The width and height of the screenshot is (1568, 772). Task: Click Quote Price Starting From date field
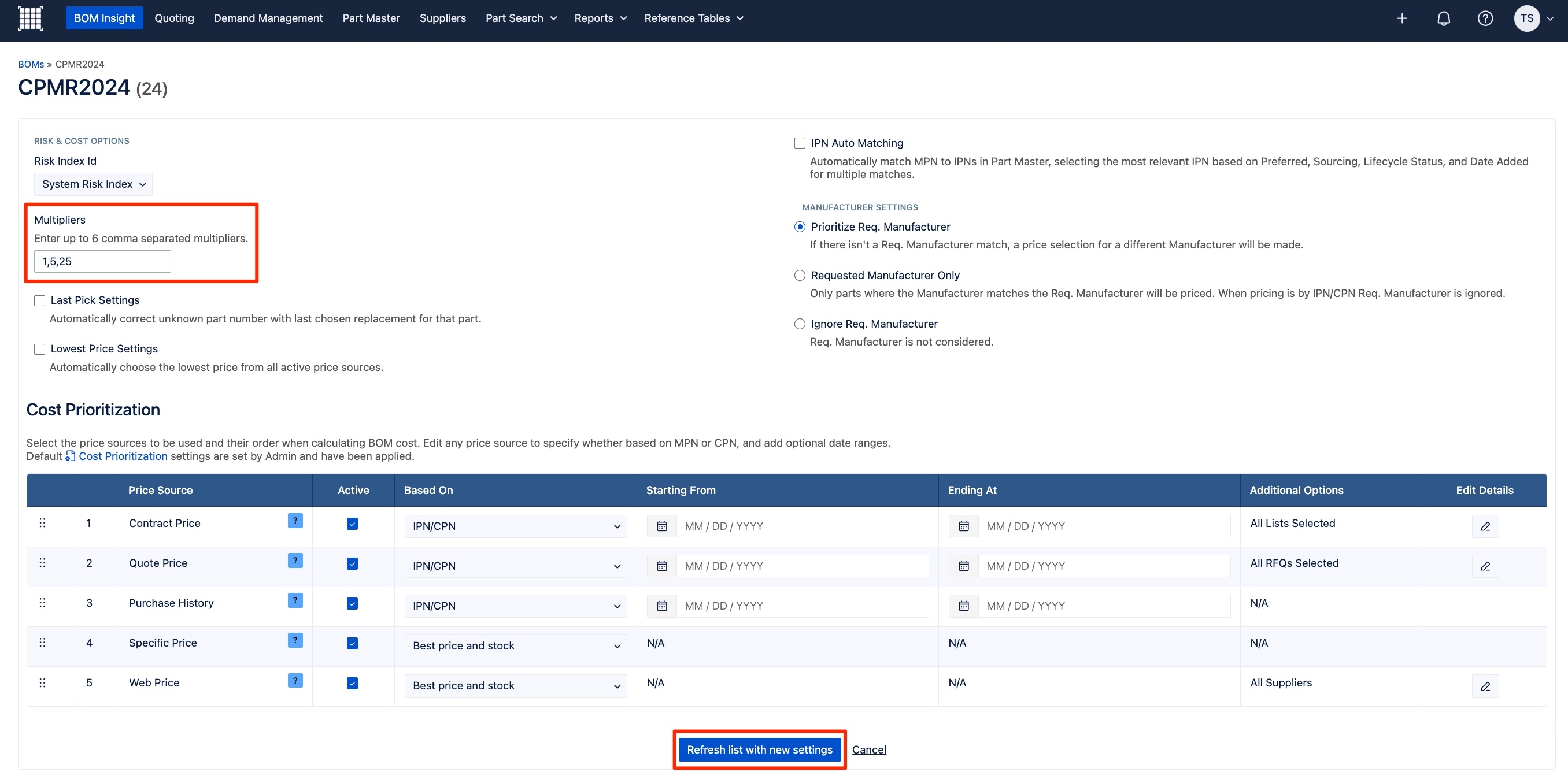pos(803,566)
